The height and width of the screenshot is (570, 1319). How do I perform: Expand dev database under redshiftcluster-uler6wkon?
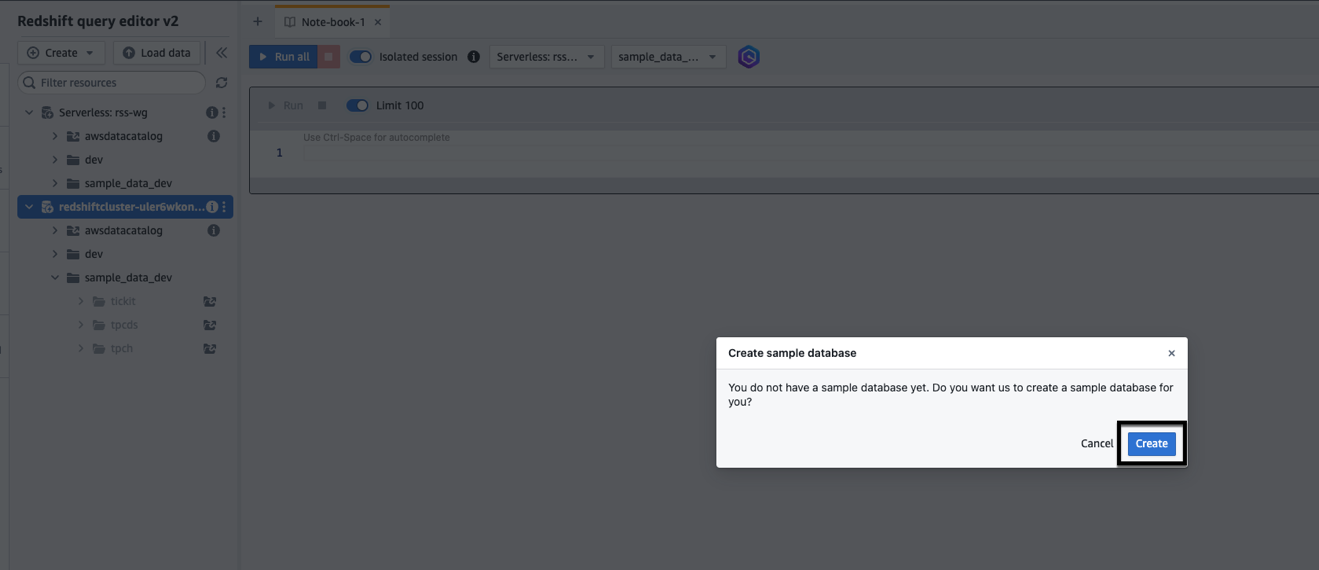[55, 254]
